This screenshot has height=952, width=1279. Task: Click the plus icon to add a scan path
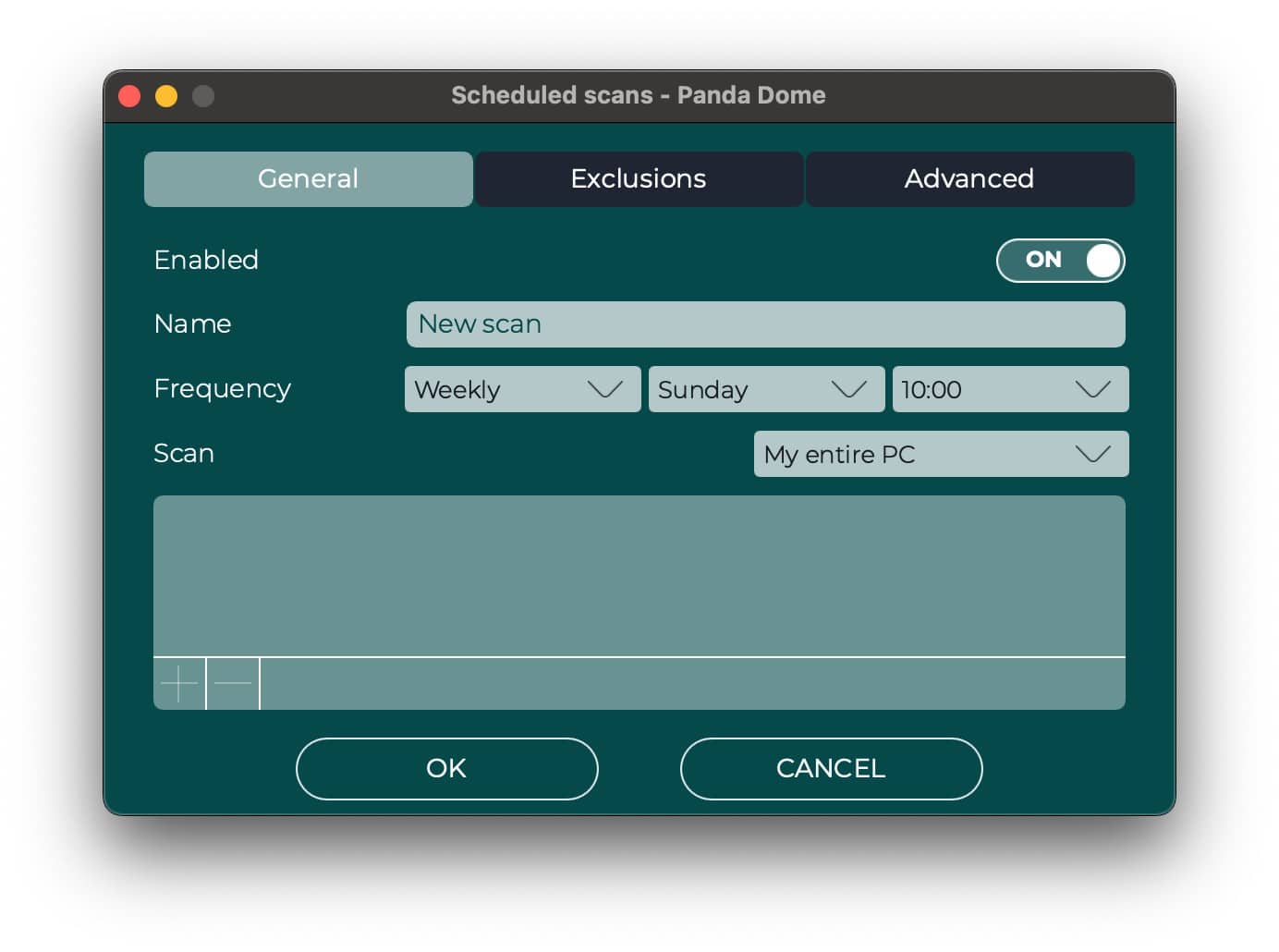coord(179,684)
